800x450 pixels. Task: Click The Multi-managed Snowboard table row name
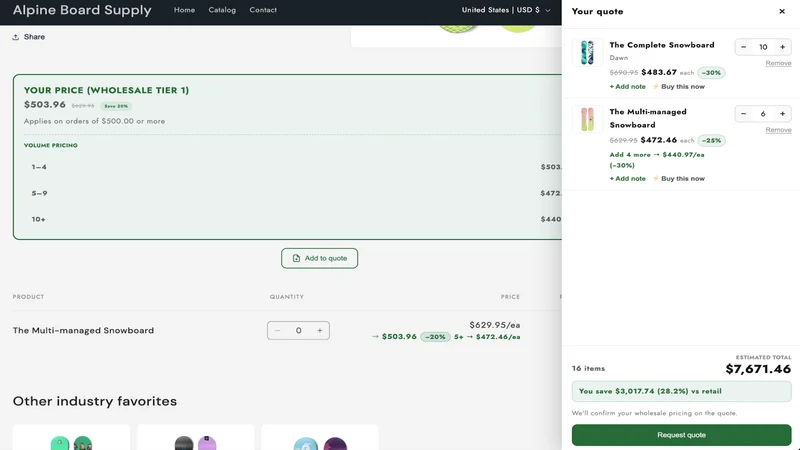(x=83, y=331)
